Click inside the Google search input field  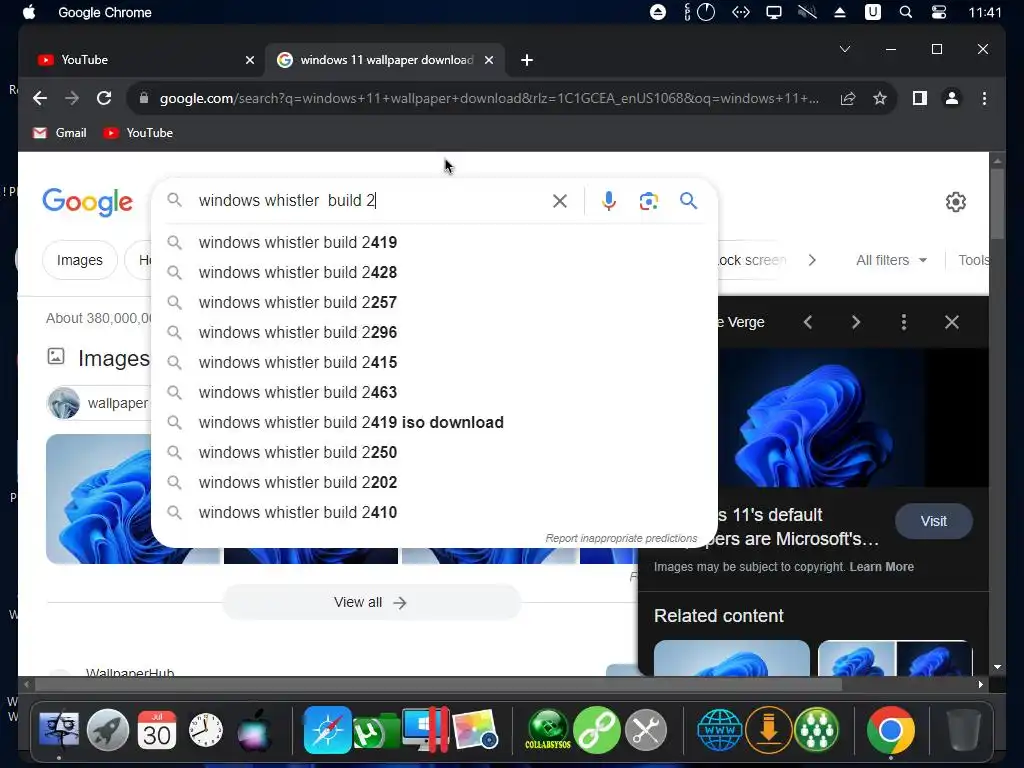coord(369,200)
